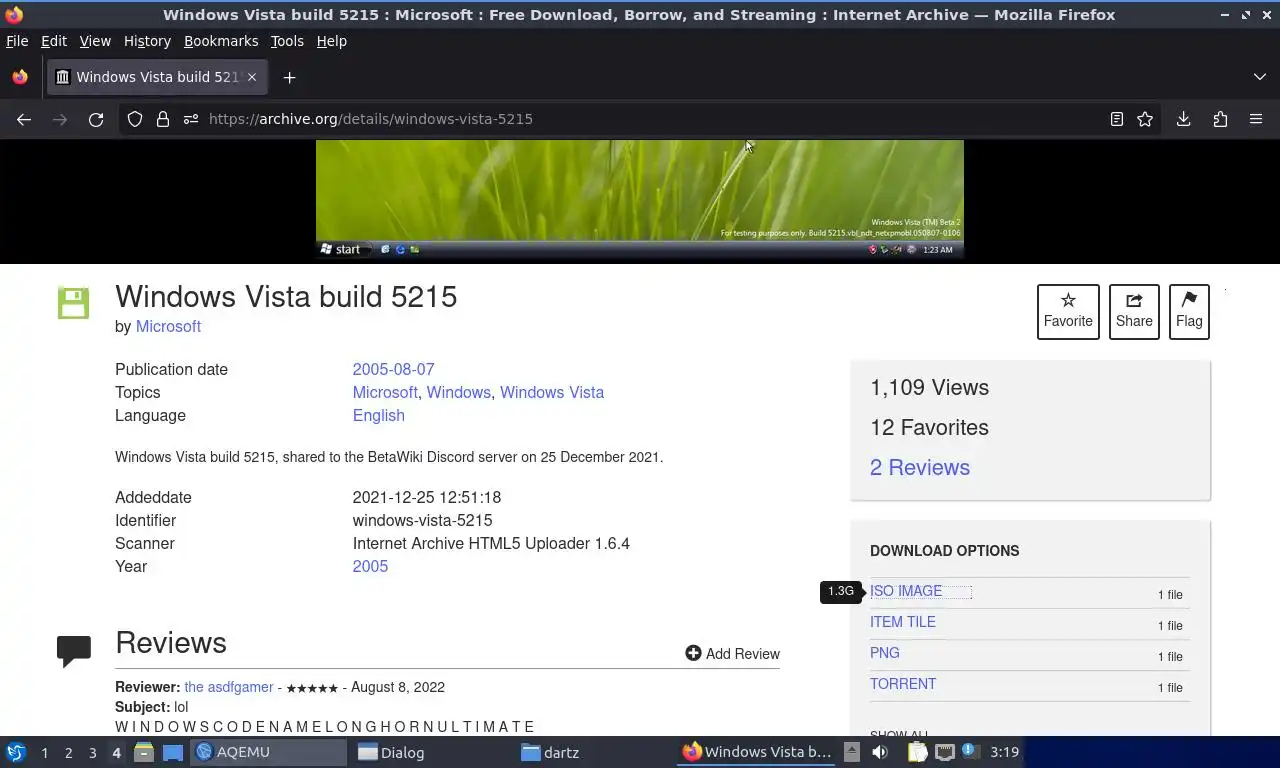Open Firefox hamburger application menu
This screenshot has width=1280, height=768.
coord(1256,119)
